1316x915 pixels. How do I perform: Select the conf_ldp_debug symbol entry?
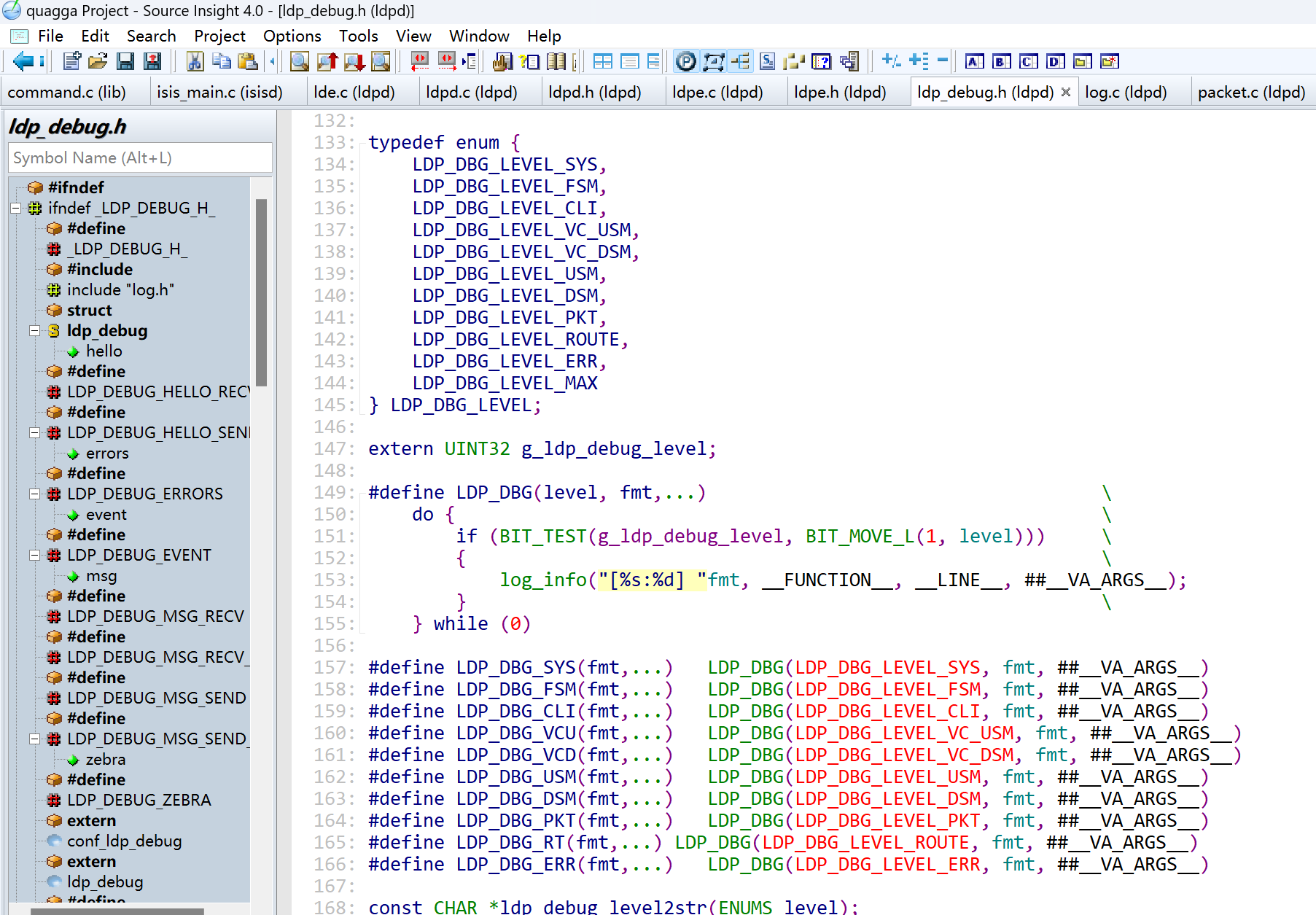point(124,841)
